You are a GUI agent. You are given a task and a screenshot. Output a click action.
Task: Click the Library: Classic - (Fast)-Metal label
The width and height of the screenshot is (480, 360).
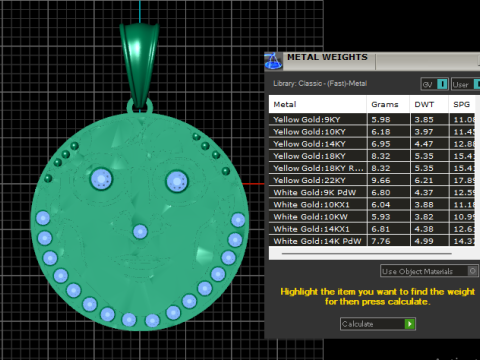[320, 83]
